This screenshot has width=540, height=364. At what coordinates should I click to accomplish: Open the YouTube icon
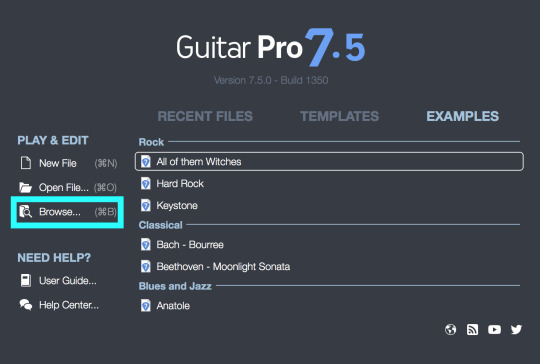495,330
